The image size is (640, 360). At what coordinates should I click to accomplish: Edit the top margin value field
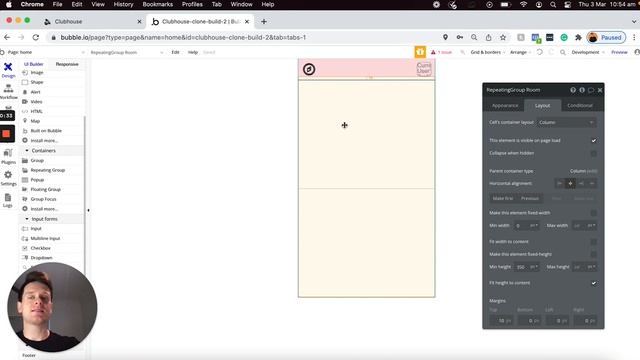click(x=501, y=321)
